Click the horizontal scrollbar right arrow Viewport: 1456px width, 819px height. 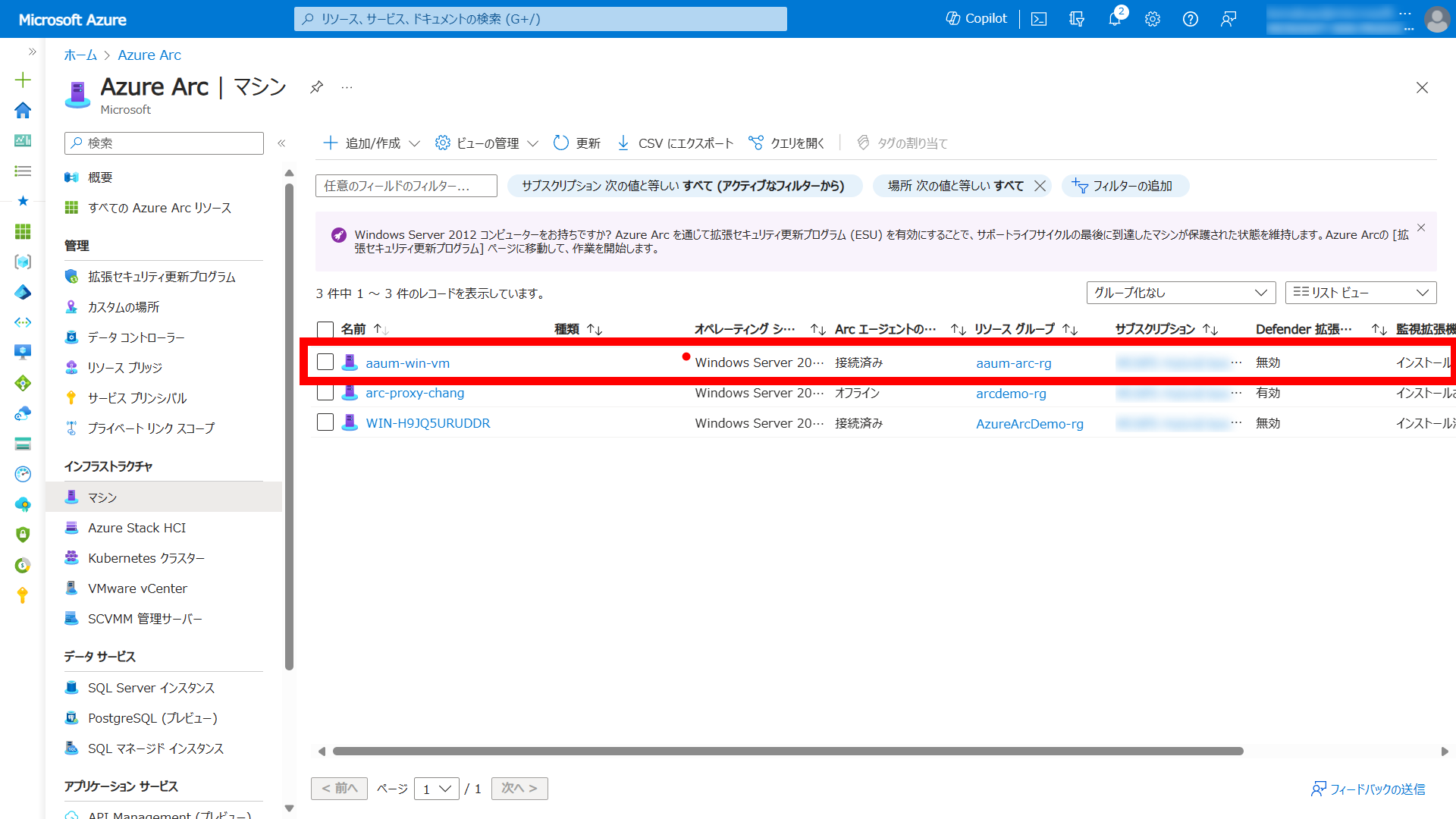click(x=1444, y=752)
